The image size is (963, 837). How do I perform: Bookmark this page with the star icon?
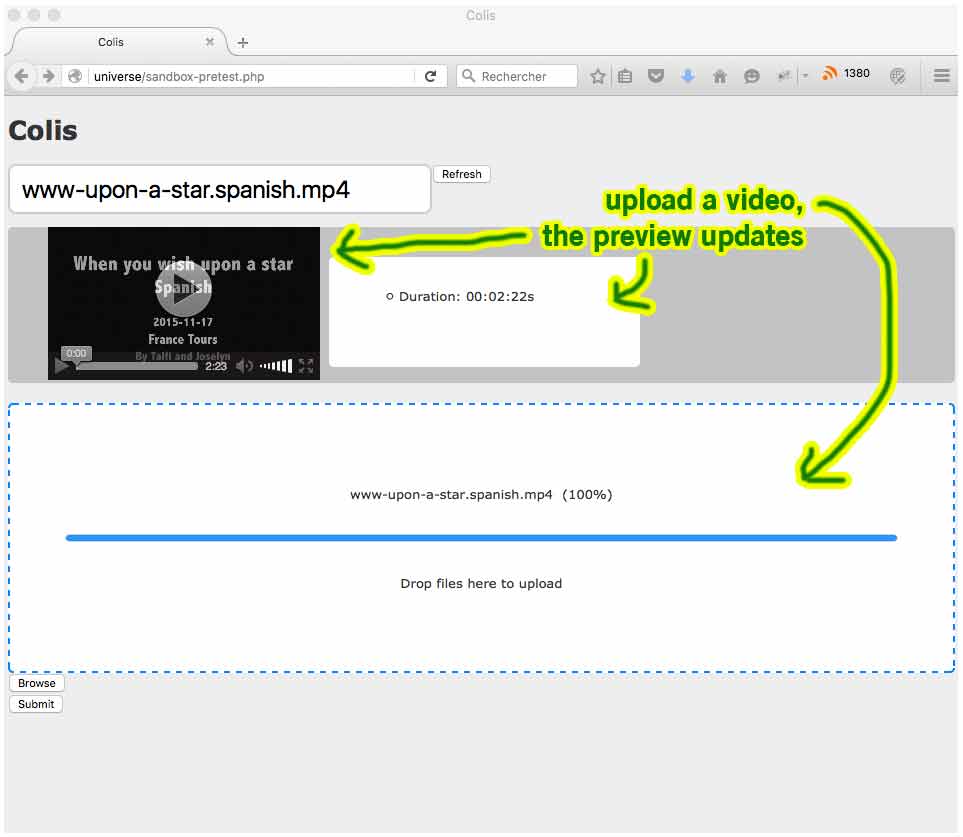tap(598, 74)
